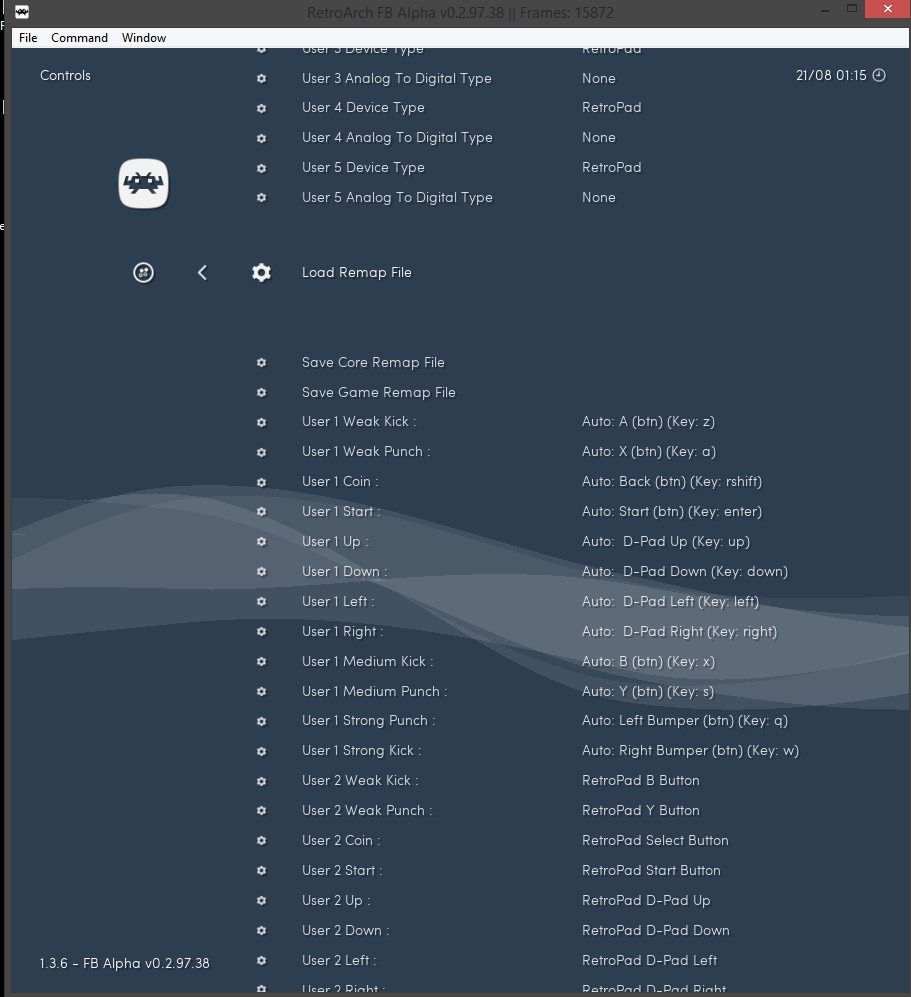
Task: Select the User 2 Down mapping label
Action: click(x=346, y=930)
